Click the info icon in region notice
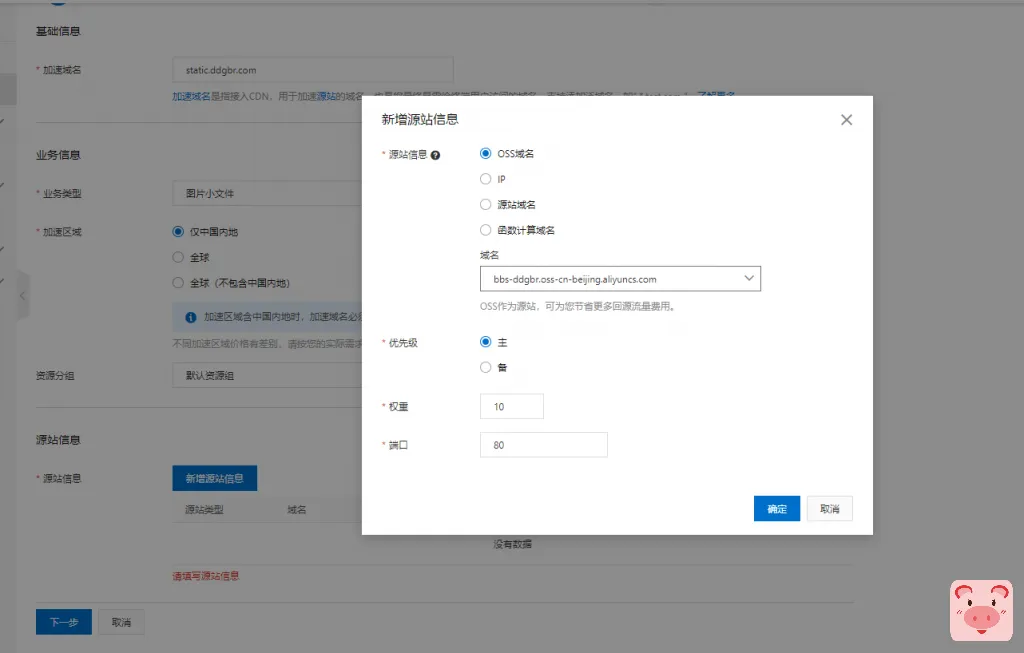 [191, 317]
